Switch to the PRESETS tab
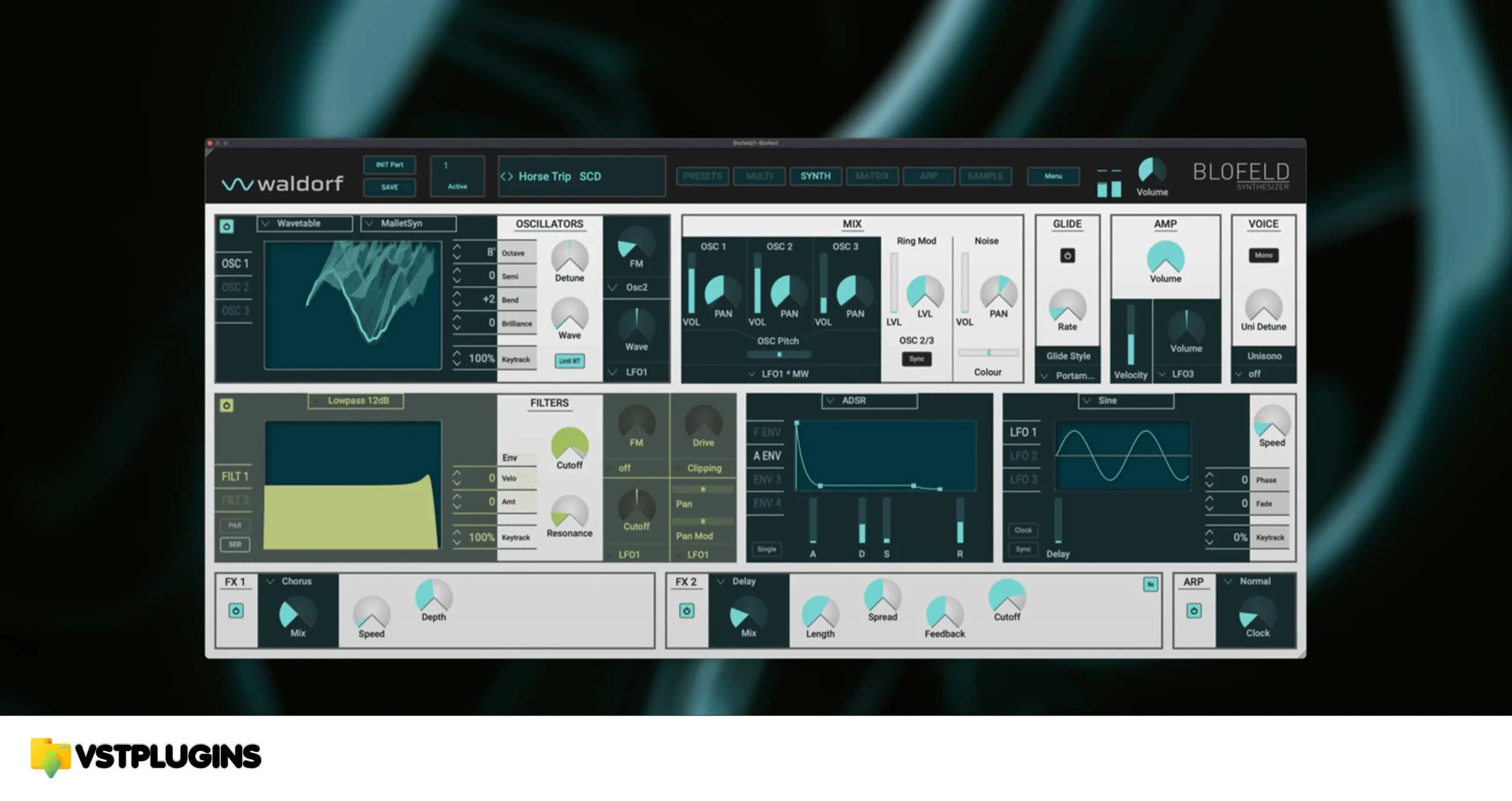The image size is (1512, 801). pos(702,176)
